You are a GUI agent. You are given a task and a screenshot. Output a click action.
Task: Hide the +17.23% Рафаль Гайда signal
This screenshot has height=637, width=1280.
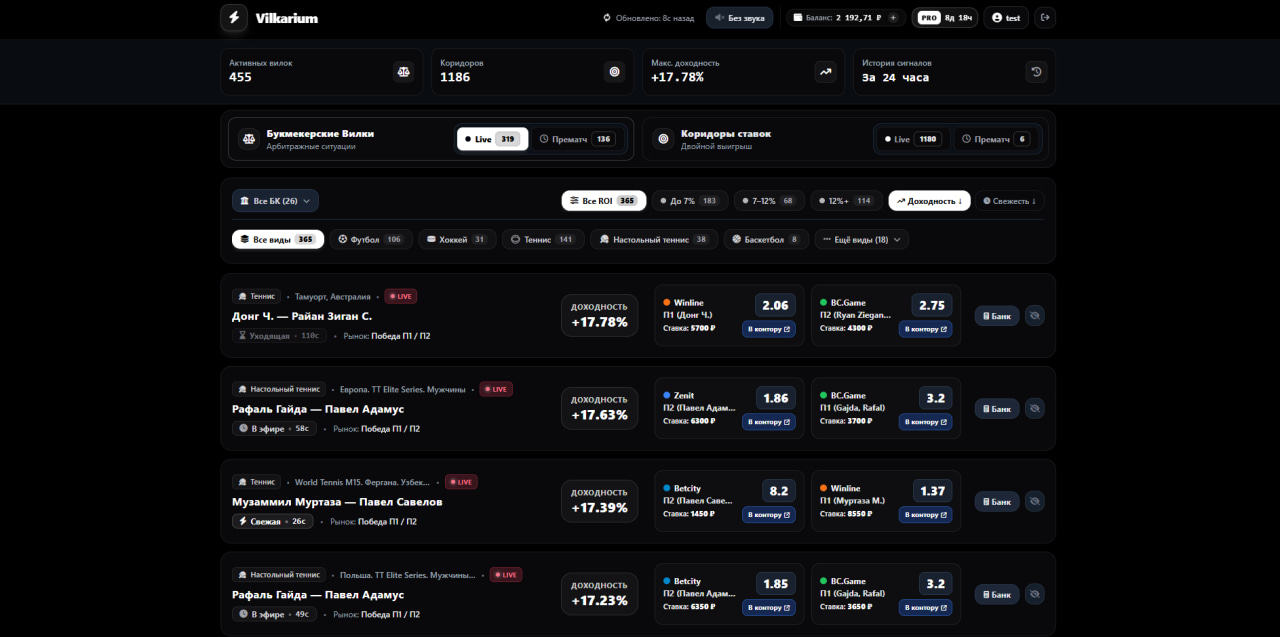(x=1035, y=594)
